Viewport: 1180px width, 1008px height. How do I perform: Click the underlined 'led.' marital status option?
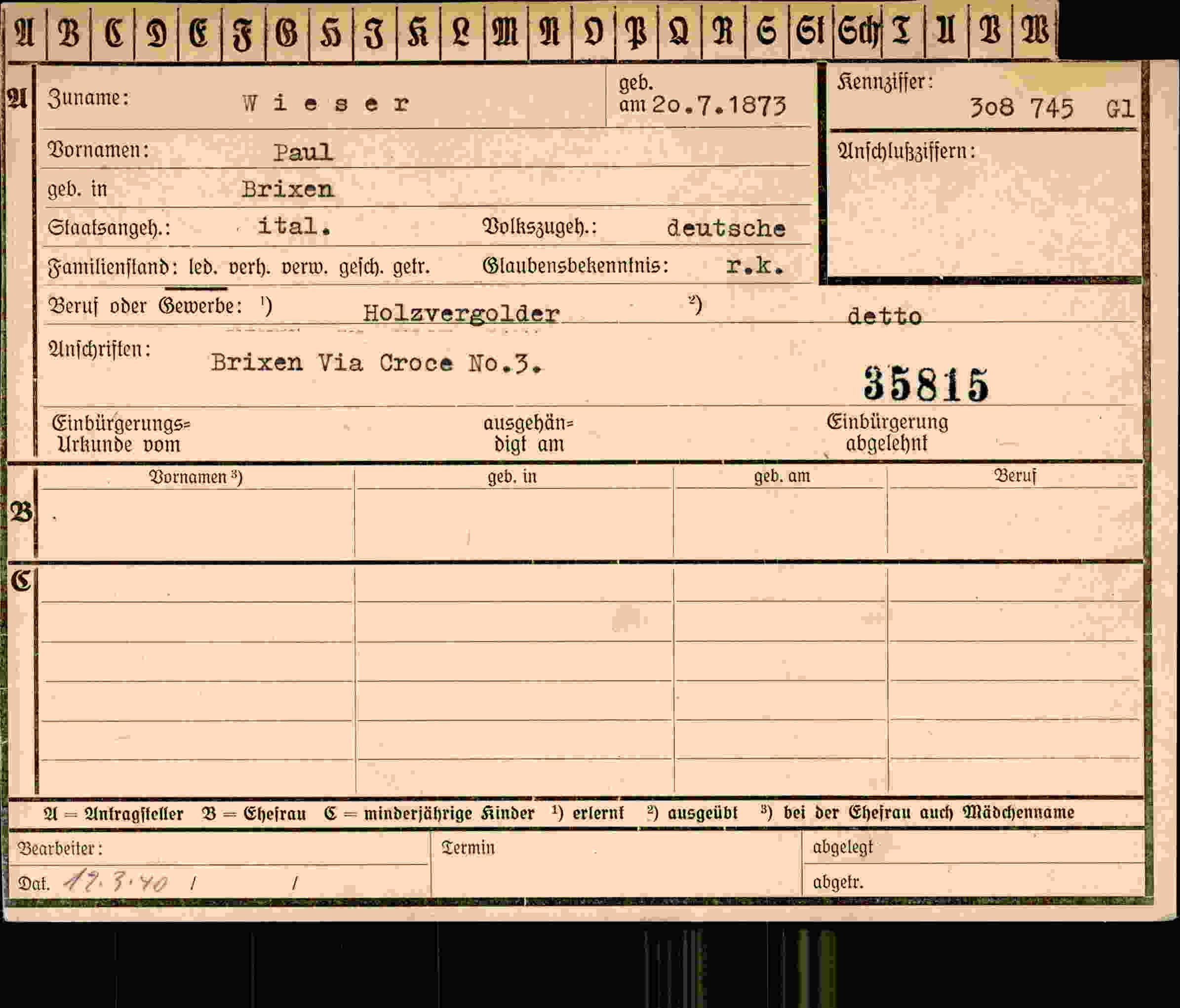[203, 267]
